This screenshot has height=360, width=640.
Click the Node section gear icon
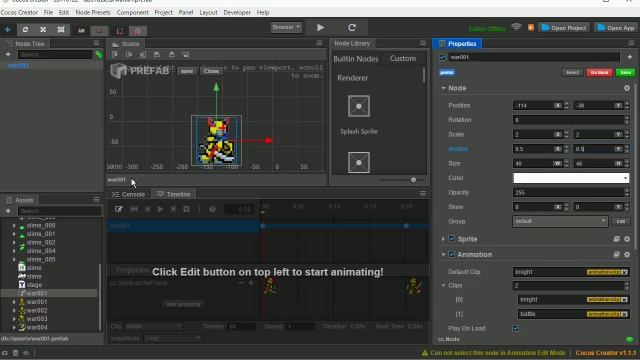click(x=627, y=88)
